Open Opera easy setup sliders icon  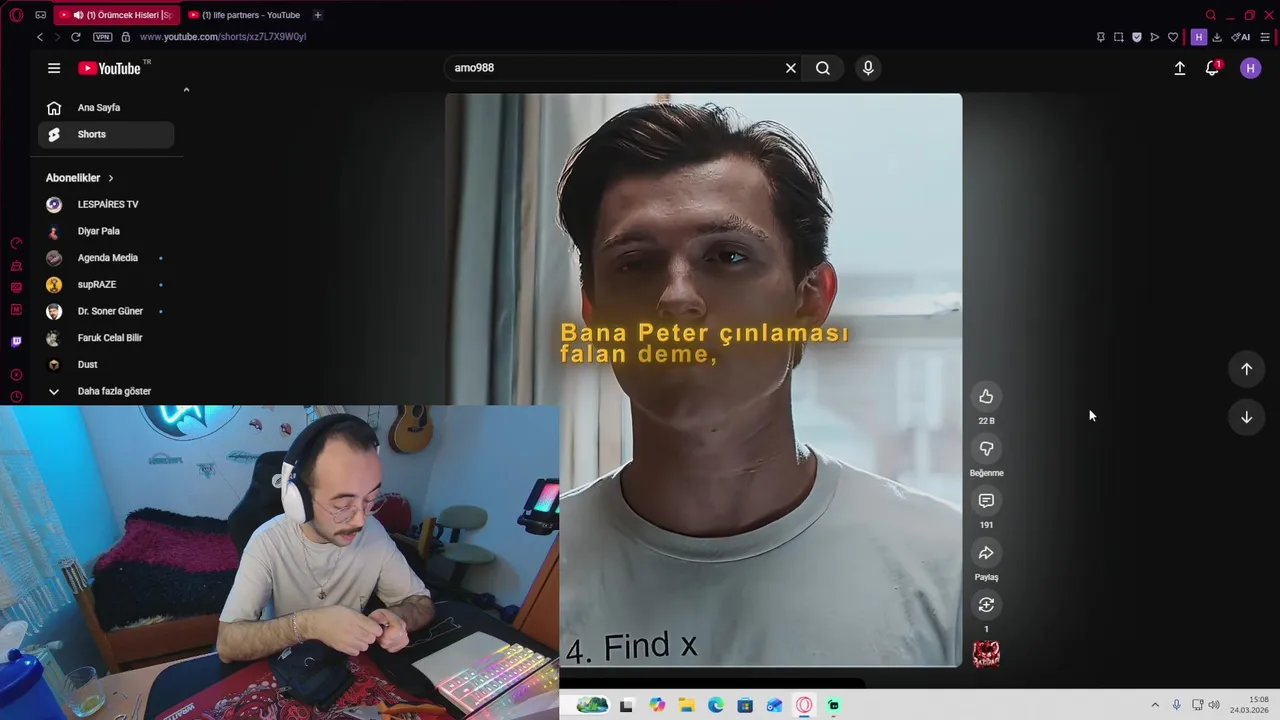1265,37
